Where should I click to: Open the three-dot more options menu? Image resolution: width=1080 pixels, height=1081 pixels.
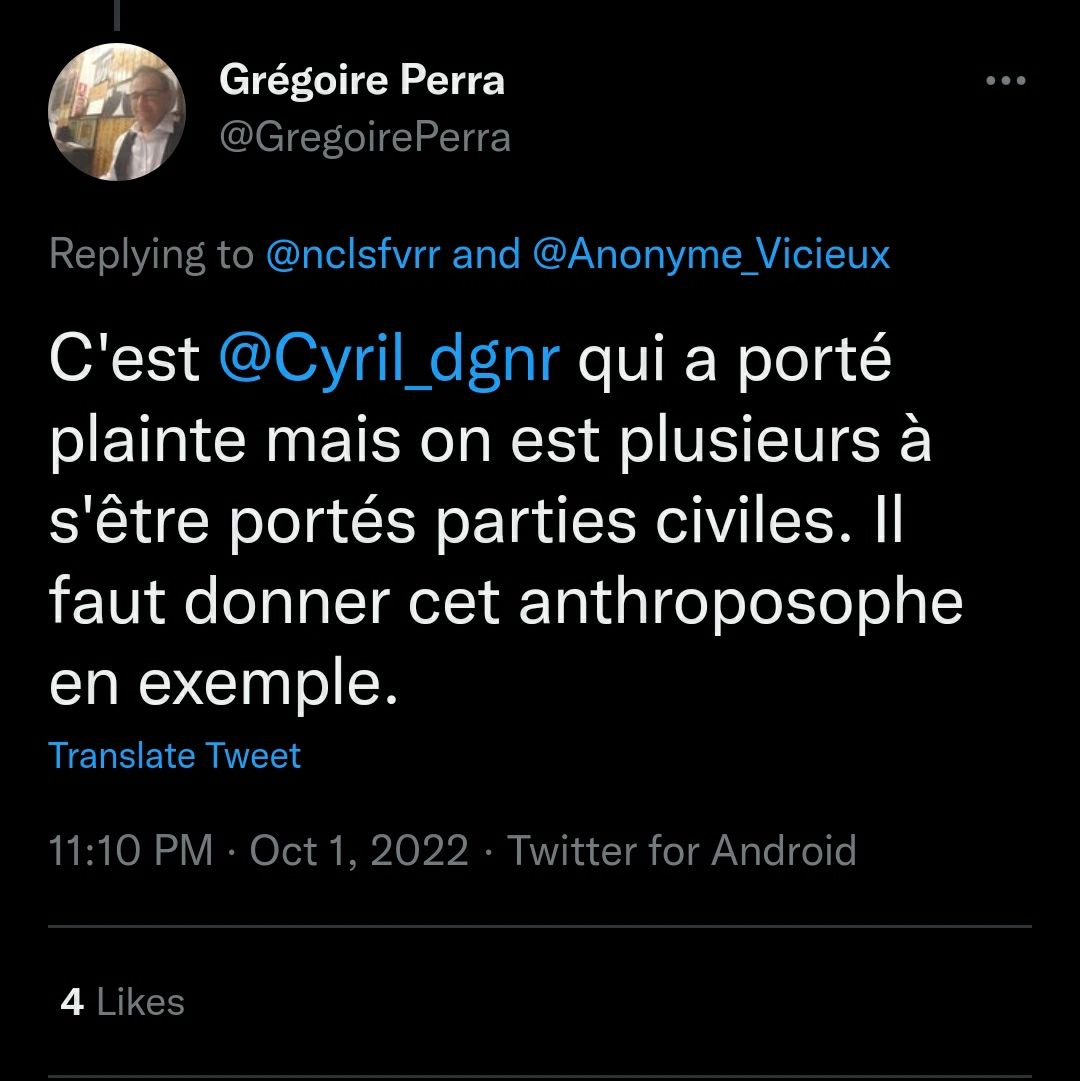(x=1006, y=82)
